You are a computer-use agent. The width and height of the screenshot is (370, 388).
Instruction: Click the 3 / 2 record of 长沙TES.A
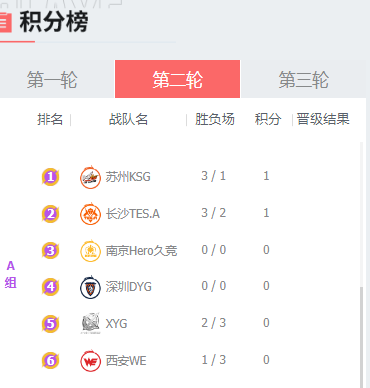[214, 213]
